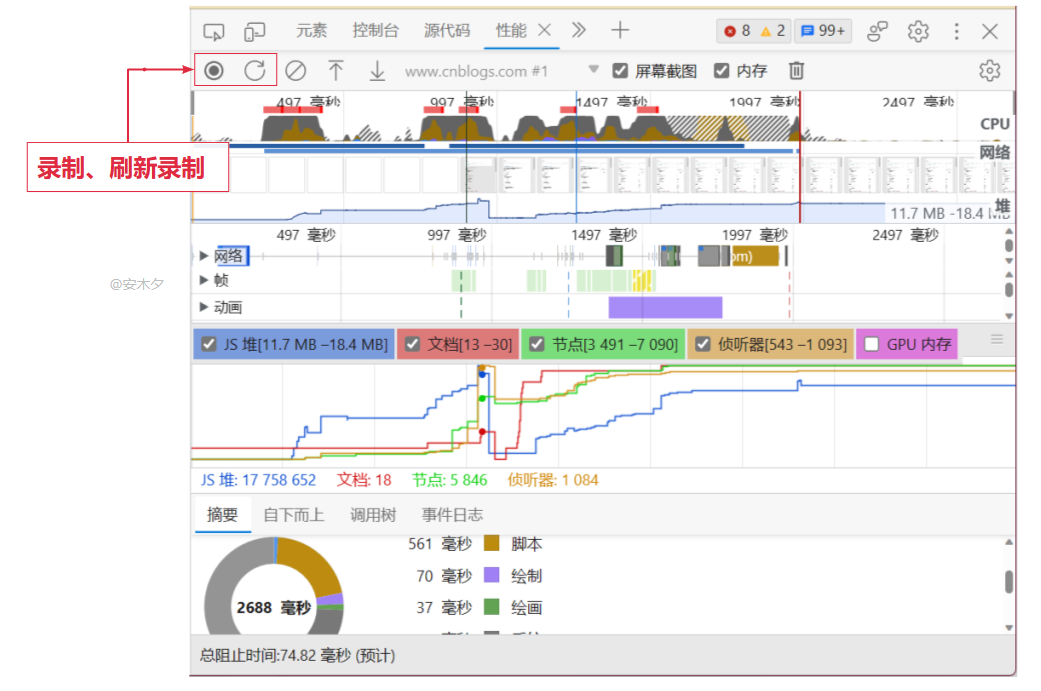Screen dimensions: 1041x691
Task: Toggle device emulation icon
Action: (x=255, y=31)
